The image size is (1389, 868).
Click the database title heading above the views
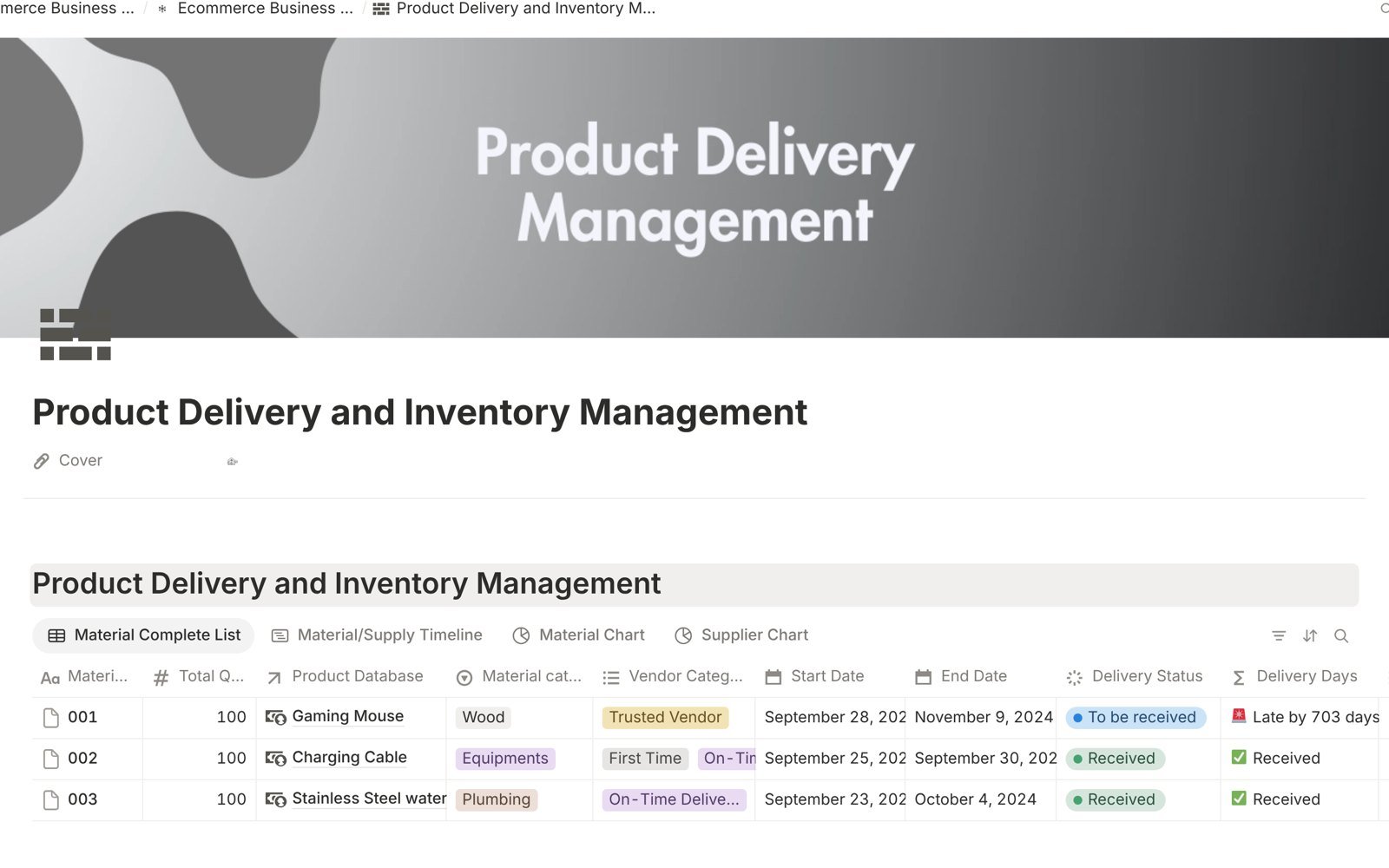pos(346,583)
